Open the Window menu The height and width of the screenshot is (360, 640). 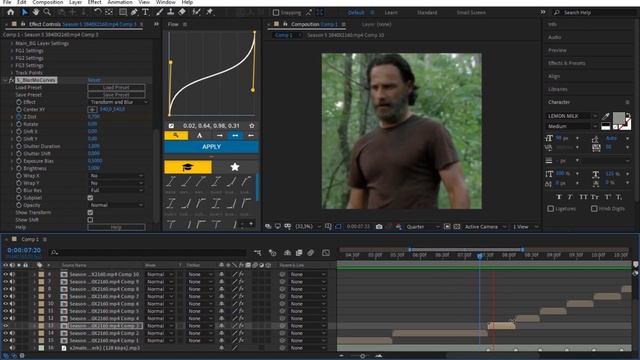pos(165,2)
